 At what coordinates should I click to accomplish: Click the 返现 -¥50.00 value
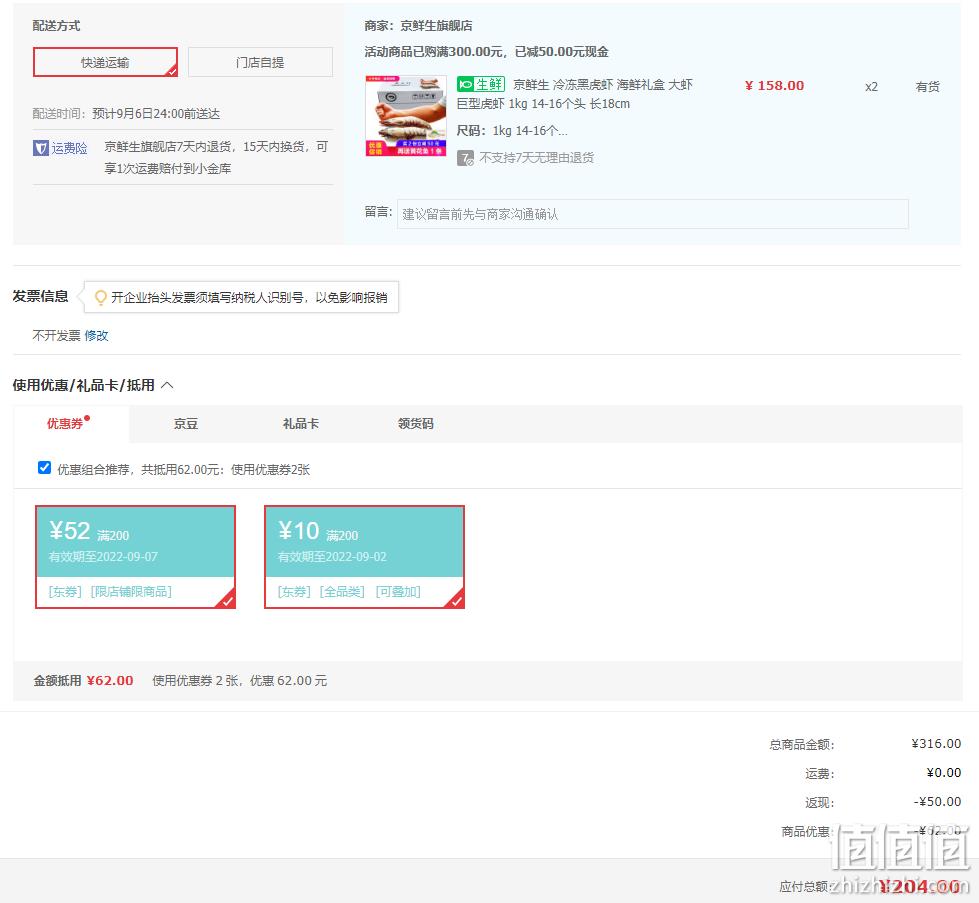tap(938, 802)
